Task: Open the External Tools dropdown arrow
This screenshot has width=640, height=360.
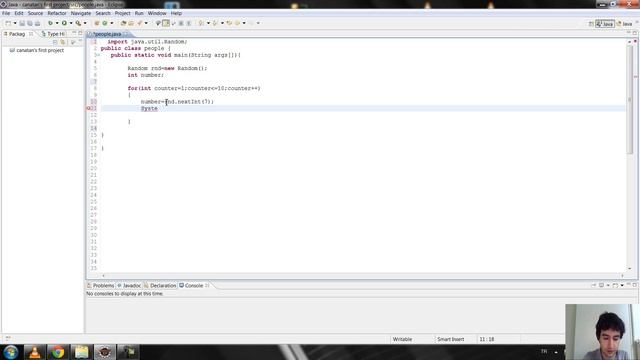Action: click(85, 23)
